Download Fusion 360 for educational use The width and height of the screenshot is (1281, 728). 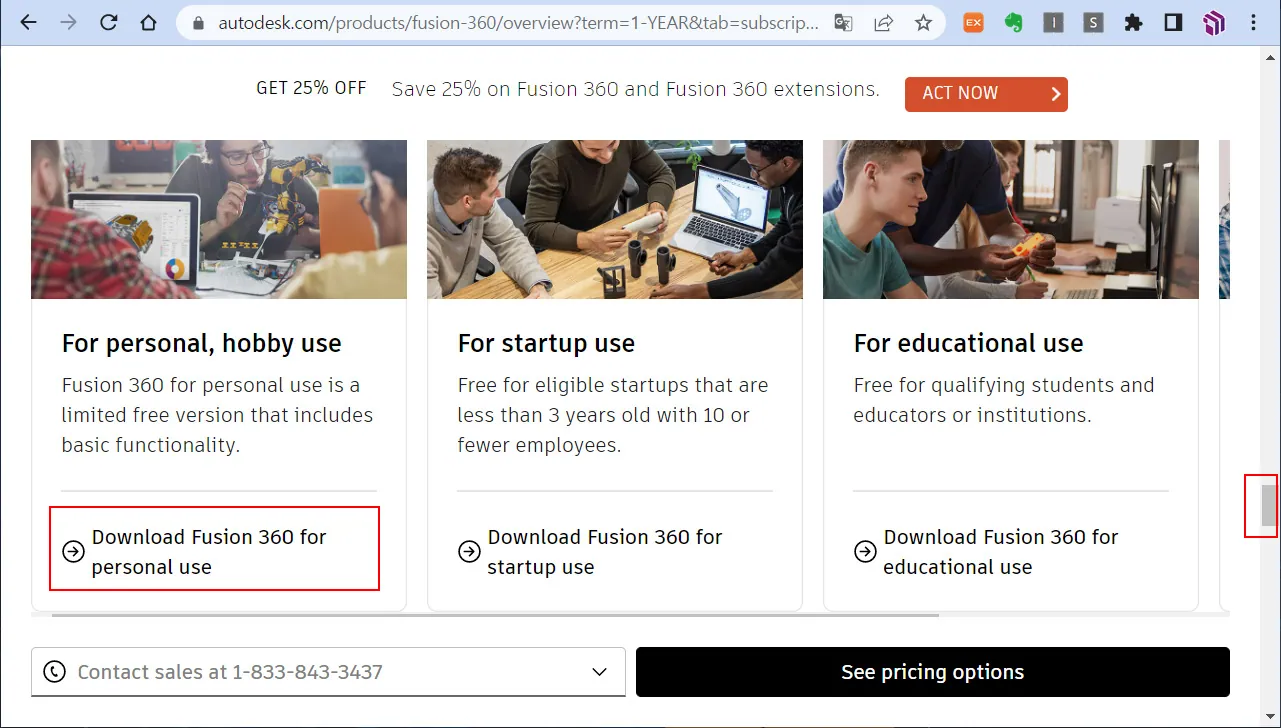point(1001,552)
